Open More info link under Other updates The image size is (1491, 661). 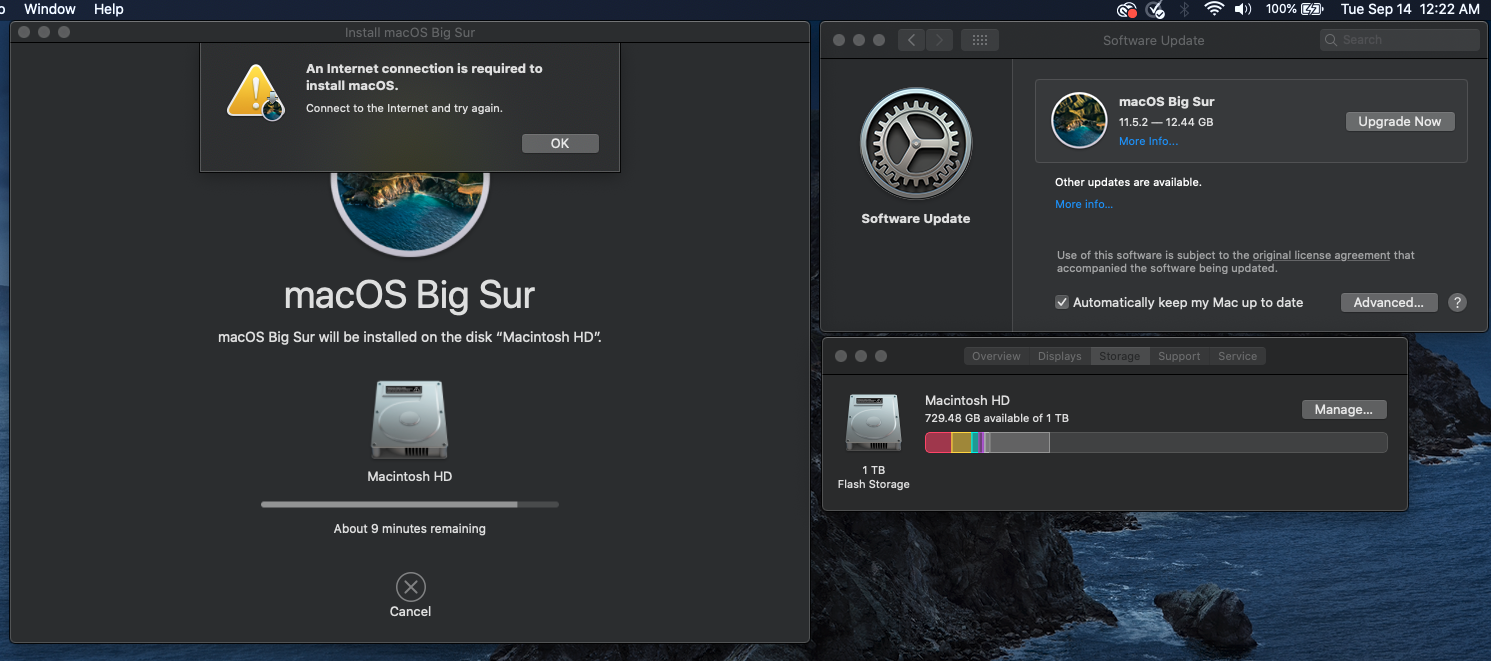click(1084, 204)
